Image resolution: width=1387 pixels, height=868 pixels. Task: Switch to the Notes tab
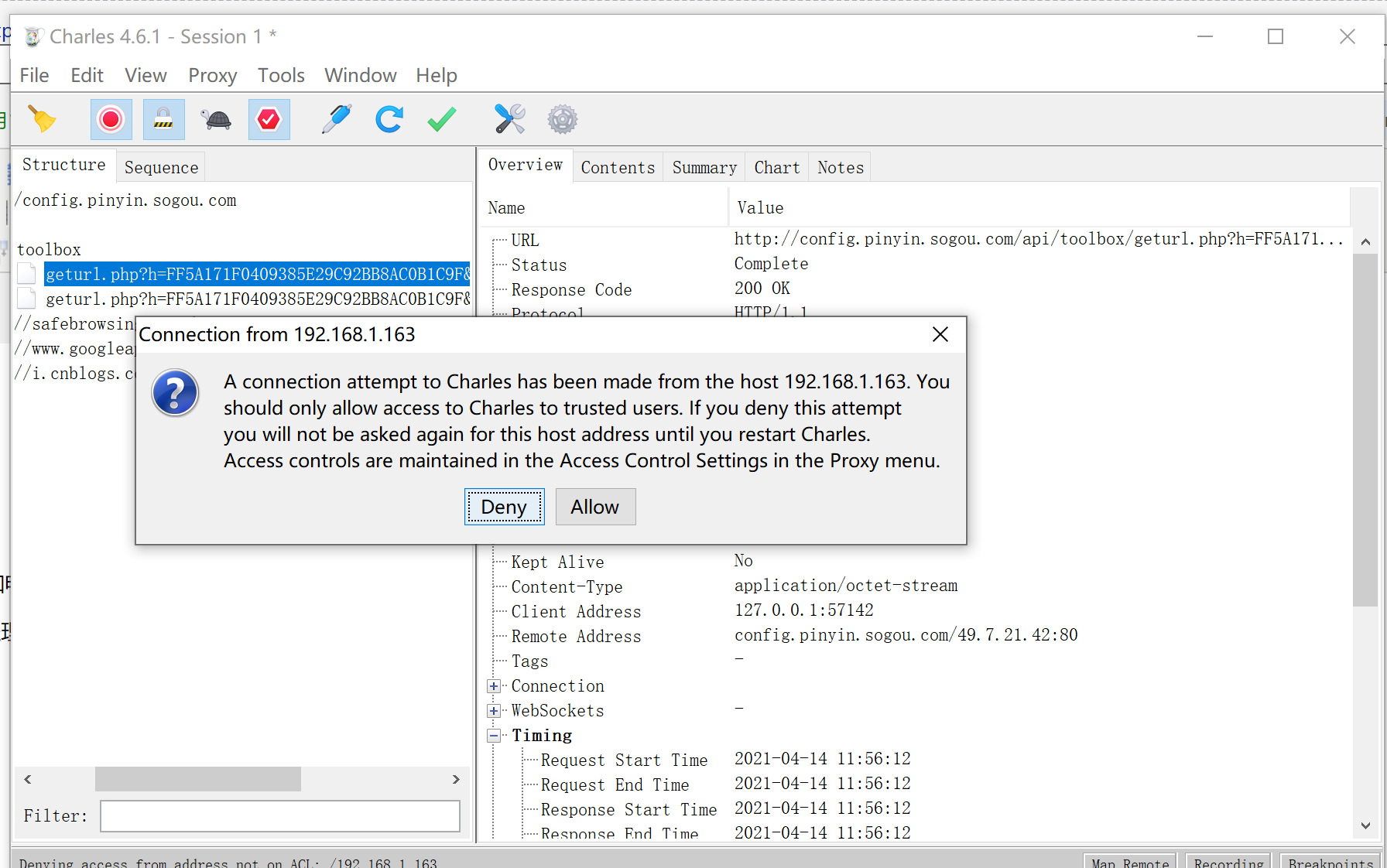point(841,167)
